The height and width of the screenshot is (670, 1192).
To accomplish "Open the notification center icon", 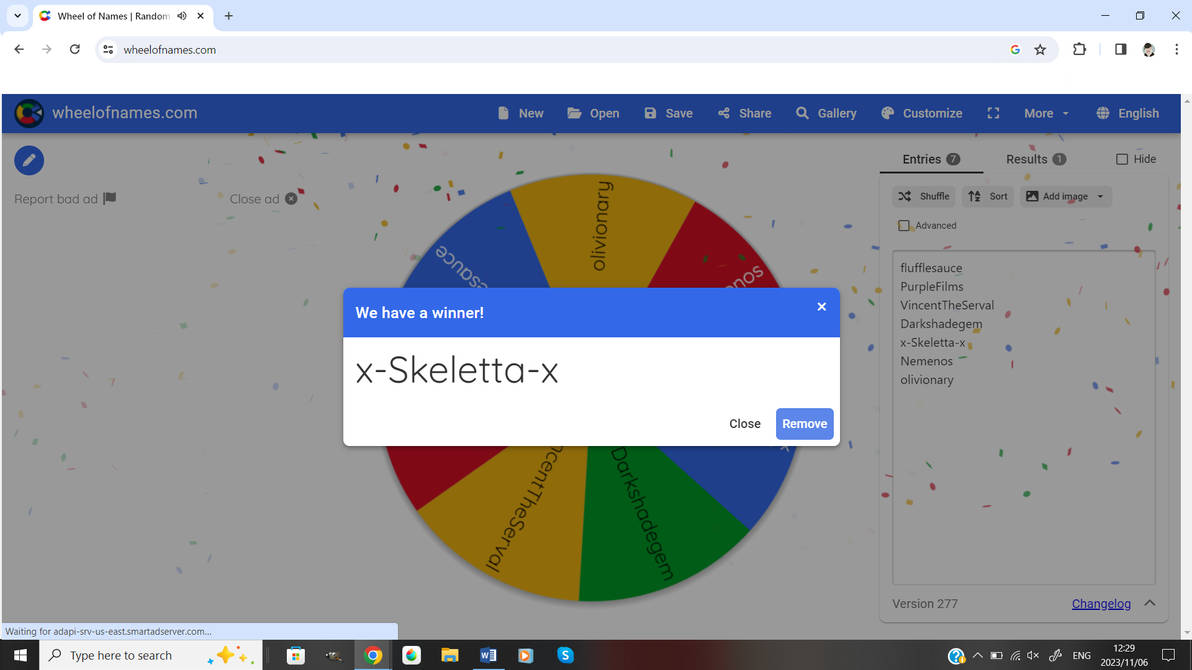I will 1168,655.
